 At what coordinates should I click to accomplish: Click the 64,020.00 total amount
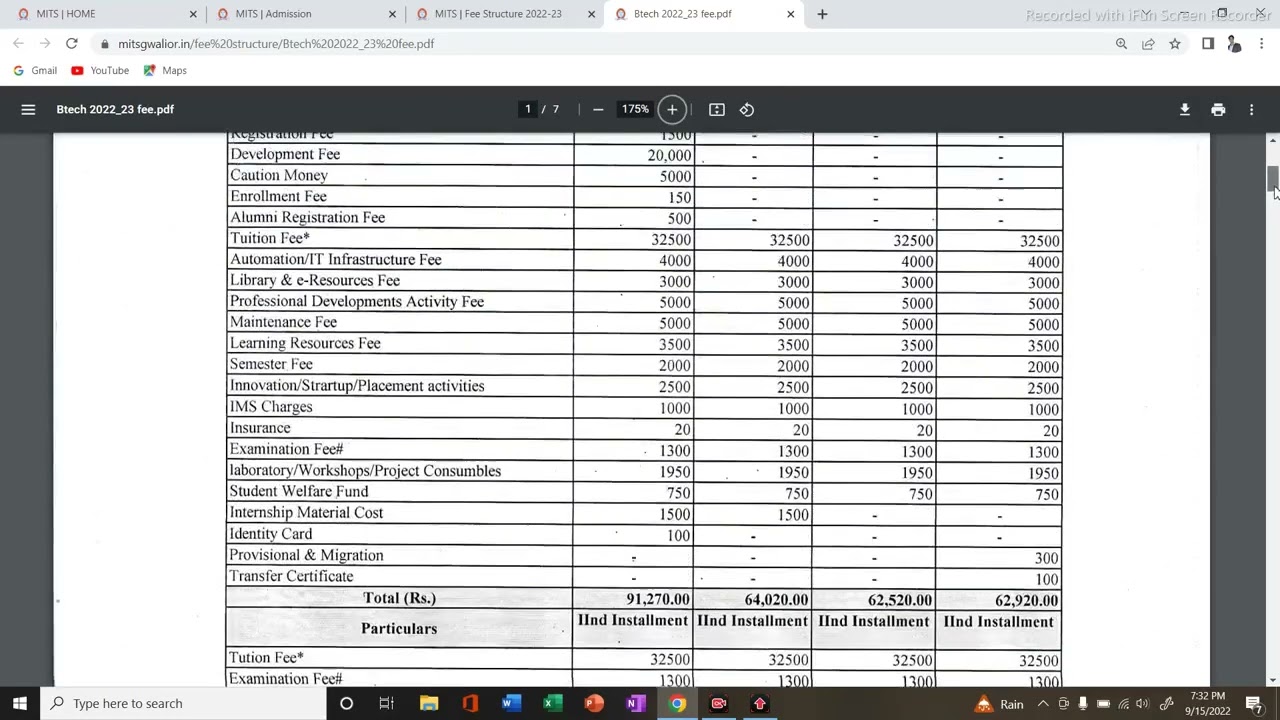[x=776, y=600]
